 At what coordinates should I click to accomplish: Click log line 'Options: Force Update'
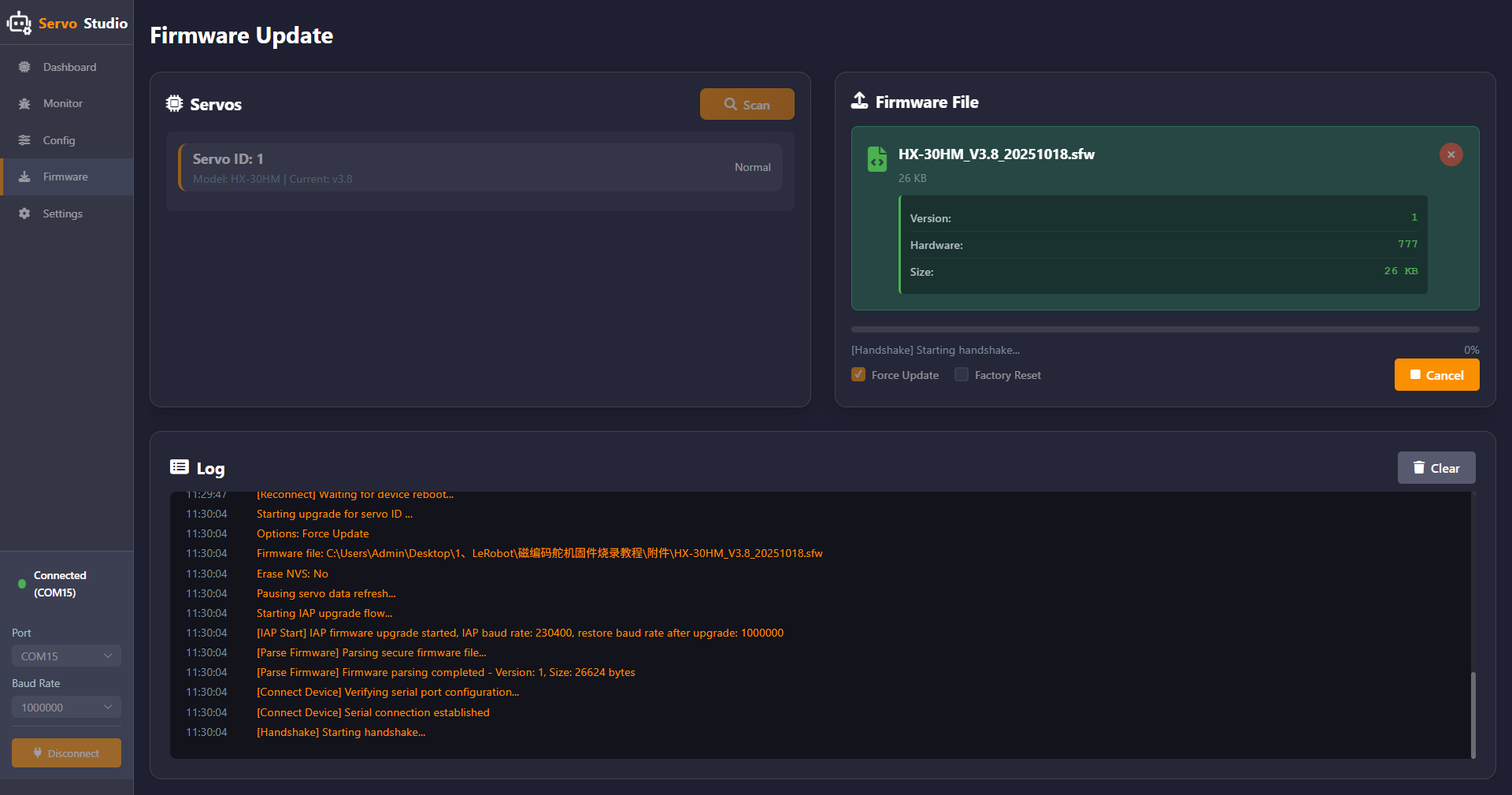313,533
